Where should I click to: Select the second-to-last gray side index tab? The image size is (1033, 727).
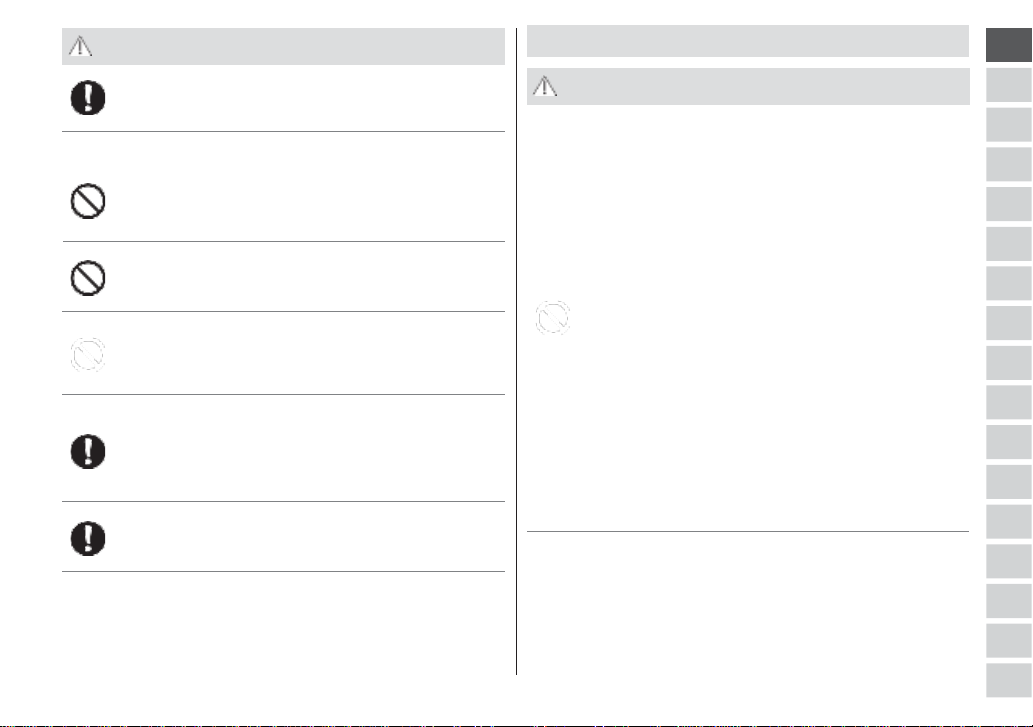(x=1009, y=640)
